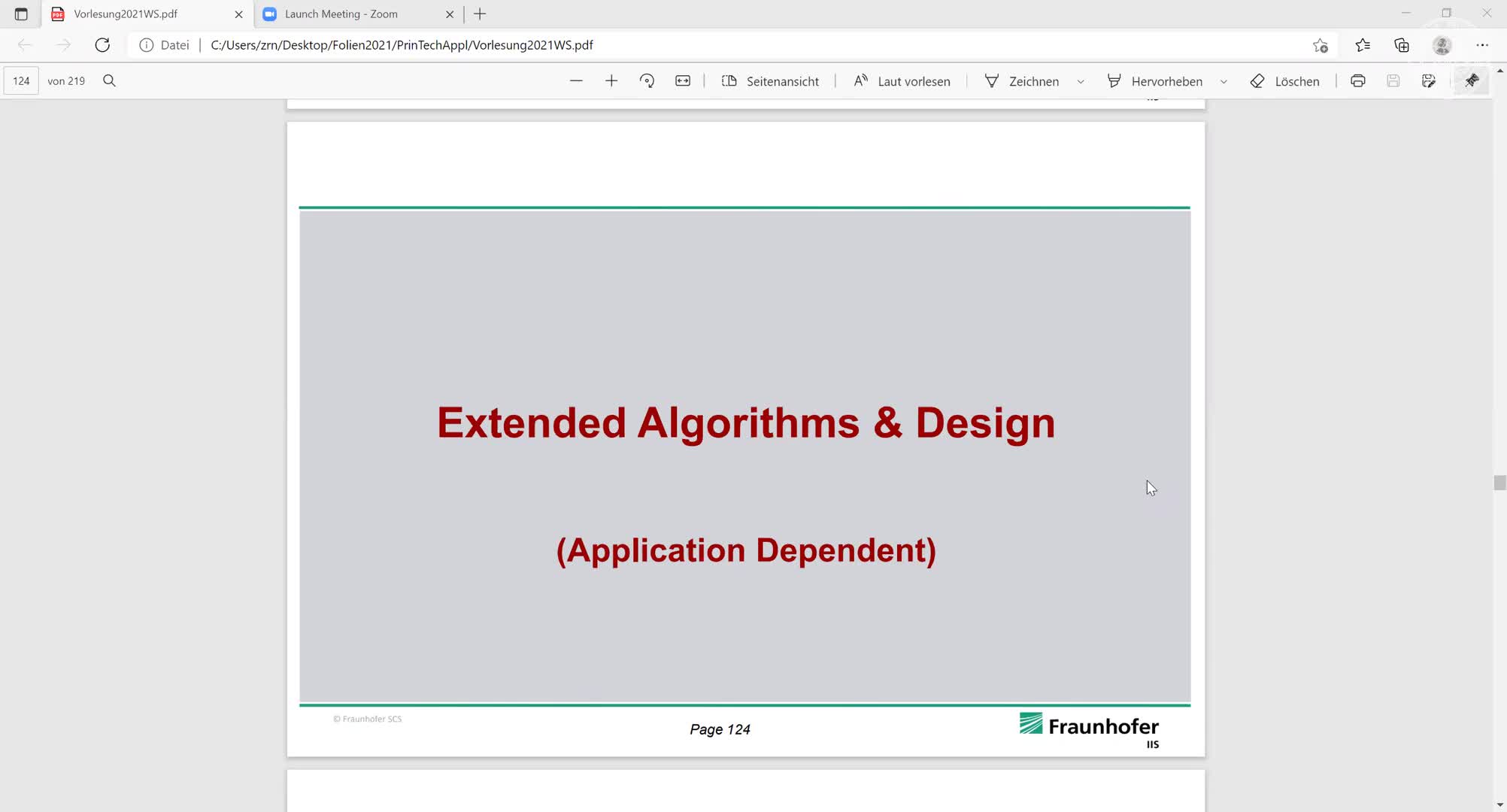Zoom into the document with plus
The width and height of the screenshot is (1507, 812).
point(611,80)
